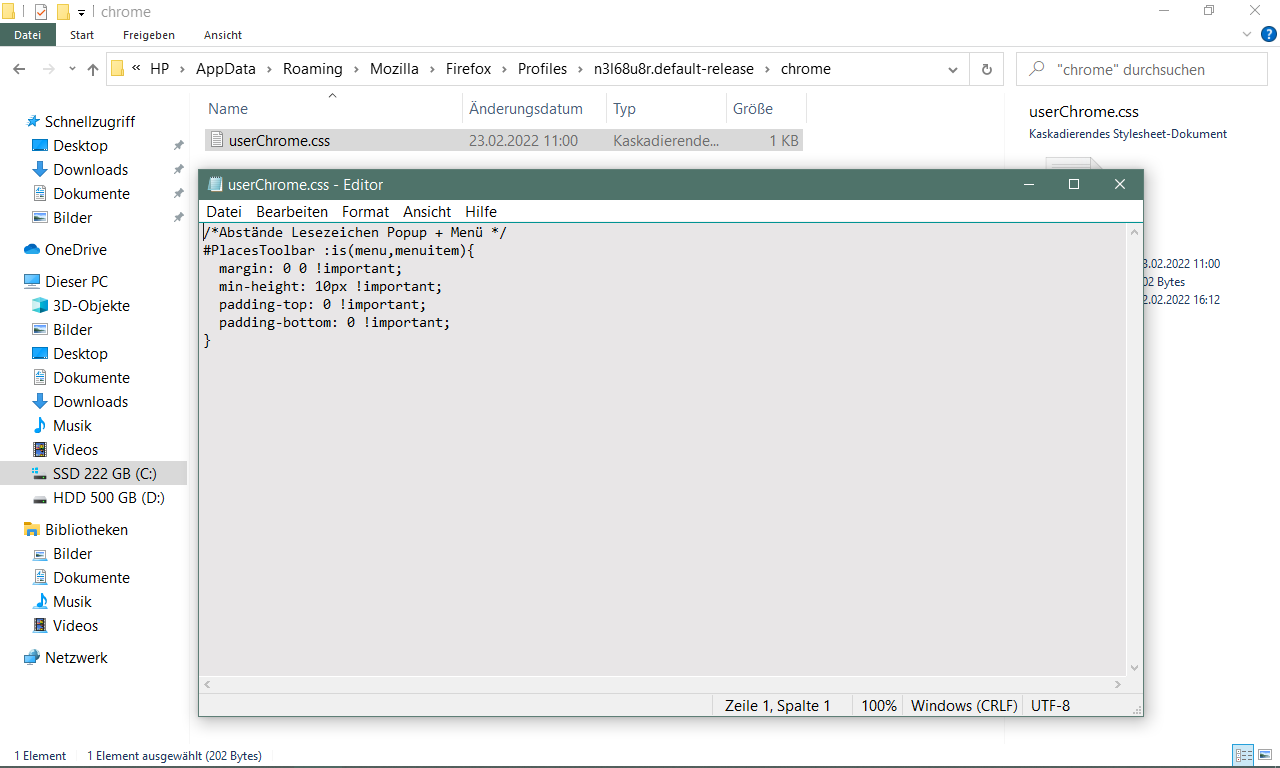The height and width of the screenshot is (768, 1280).
Task: Expand the ribbon with the chevron
Action: [1246, 35]
